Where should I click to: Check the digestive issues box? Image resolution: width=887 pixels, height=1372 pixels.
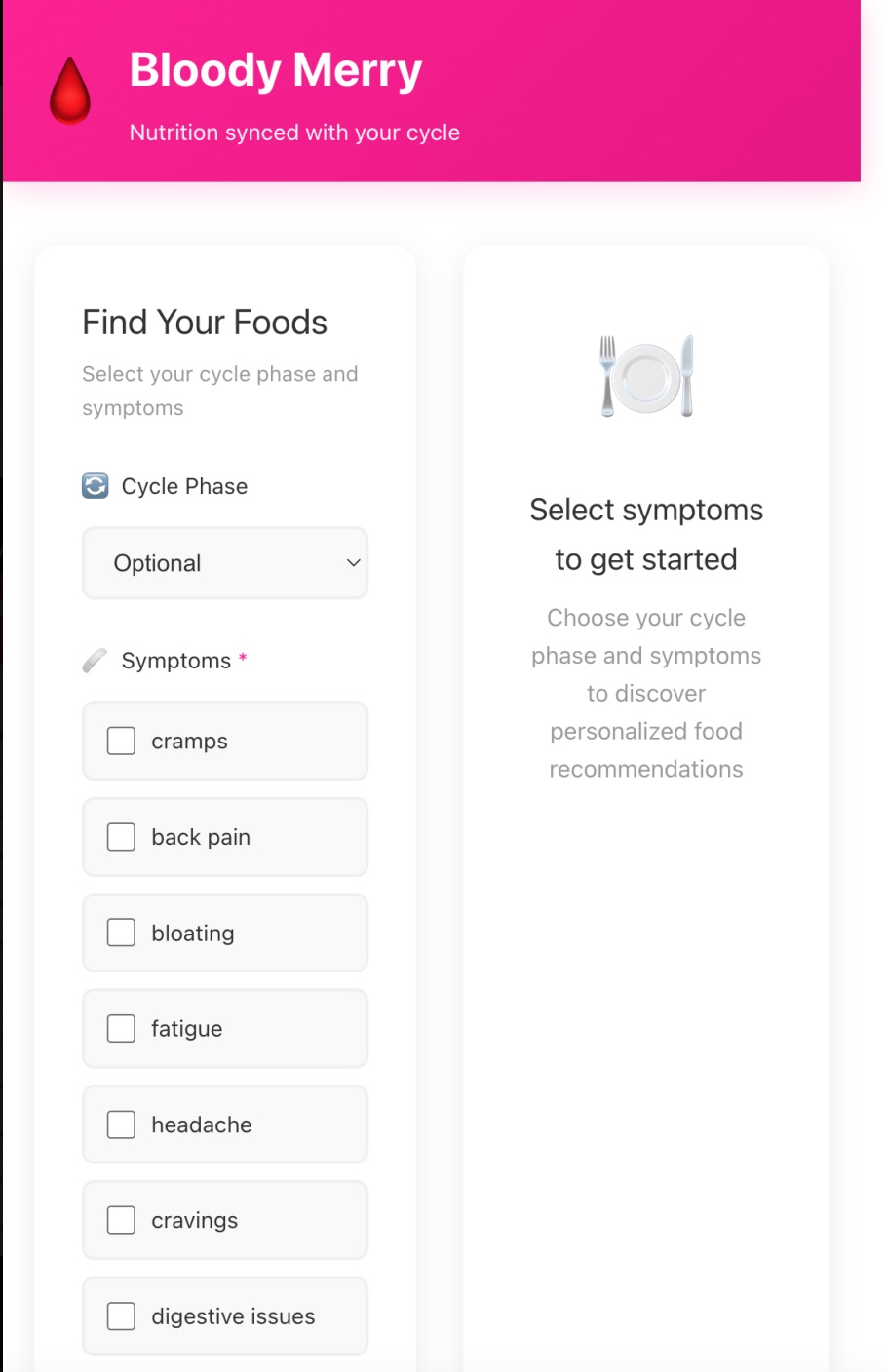point(121,1316)
